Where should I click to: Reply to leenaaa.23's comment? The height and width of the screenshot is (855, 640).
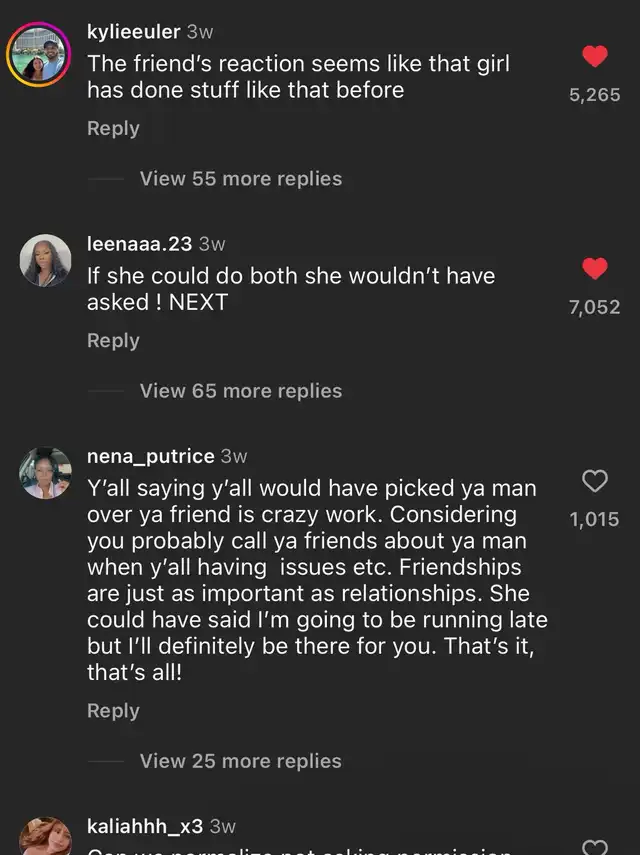[113, 341]
